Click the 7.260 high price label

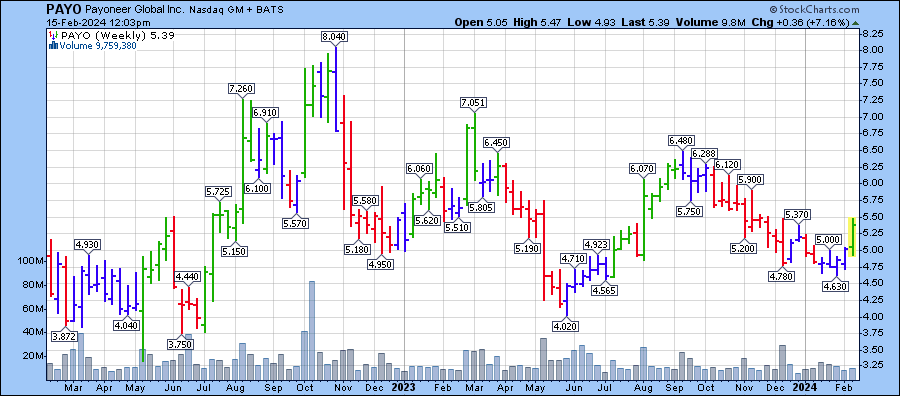240,88
